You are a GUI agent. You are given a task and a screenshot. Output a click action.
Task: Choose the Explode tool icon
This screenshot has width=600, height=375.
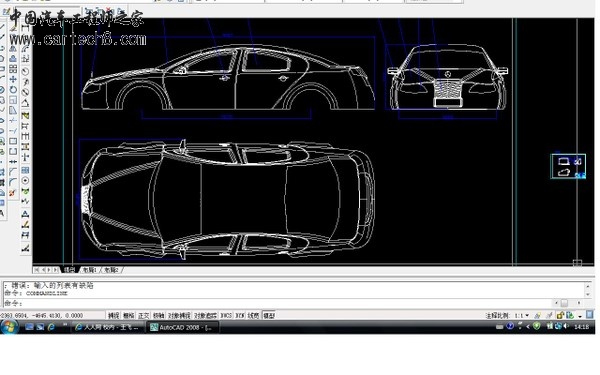[13, 193]
